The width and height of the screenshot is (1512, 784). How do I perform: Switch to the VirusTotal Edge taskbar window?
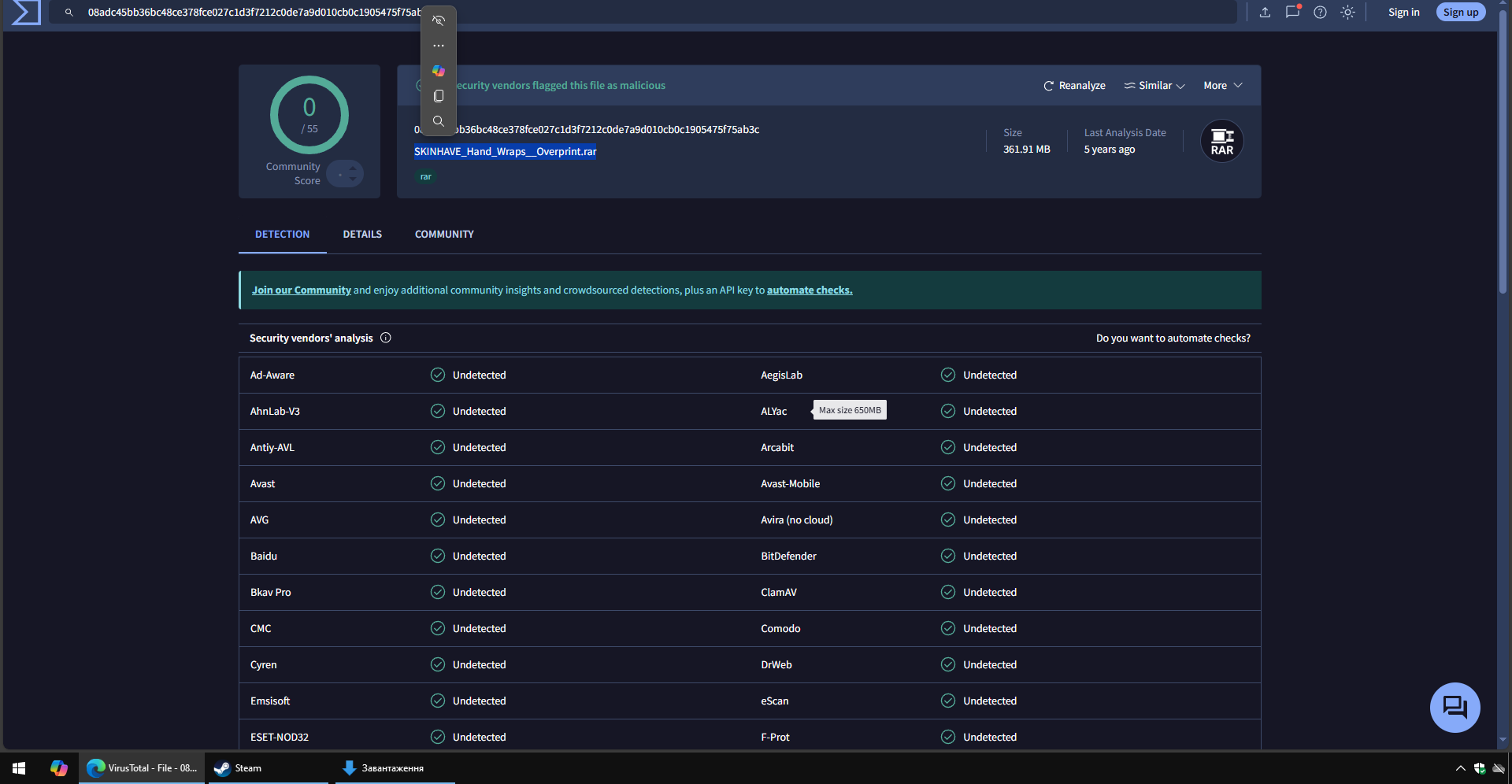pos(142,768)
